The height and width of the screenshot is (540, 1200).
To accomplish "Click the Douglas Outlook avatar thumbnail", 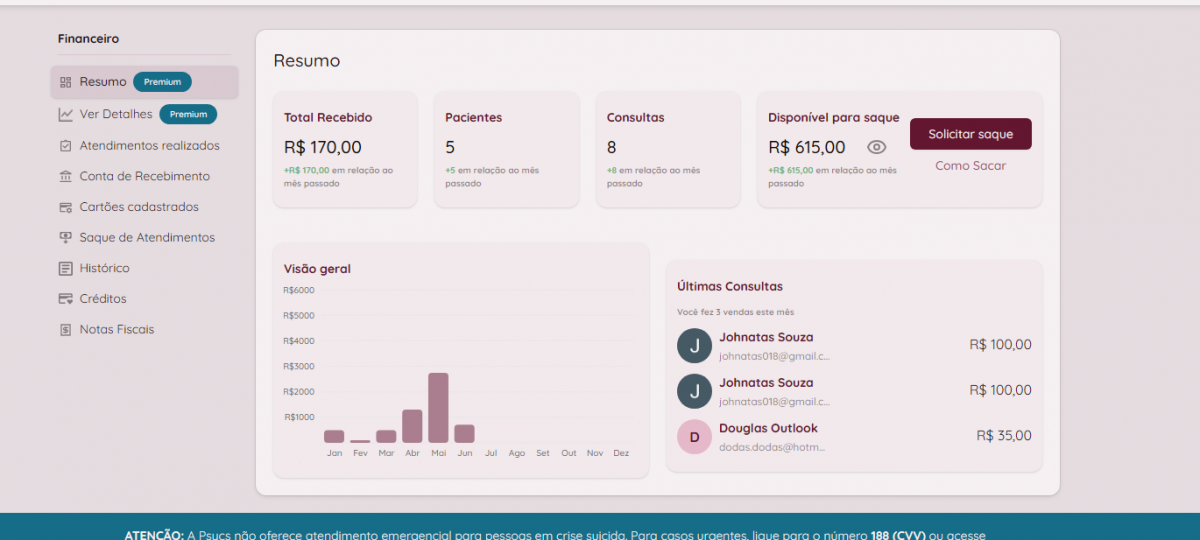I will coord(694,436).
